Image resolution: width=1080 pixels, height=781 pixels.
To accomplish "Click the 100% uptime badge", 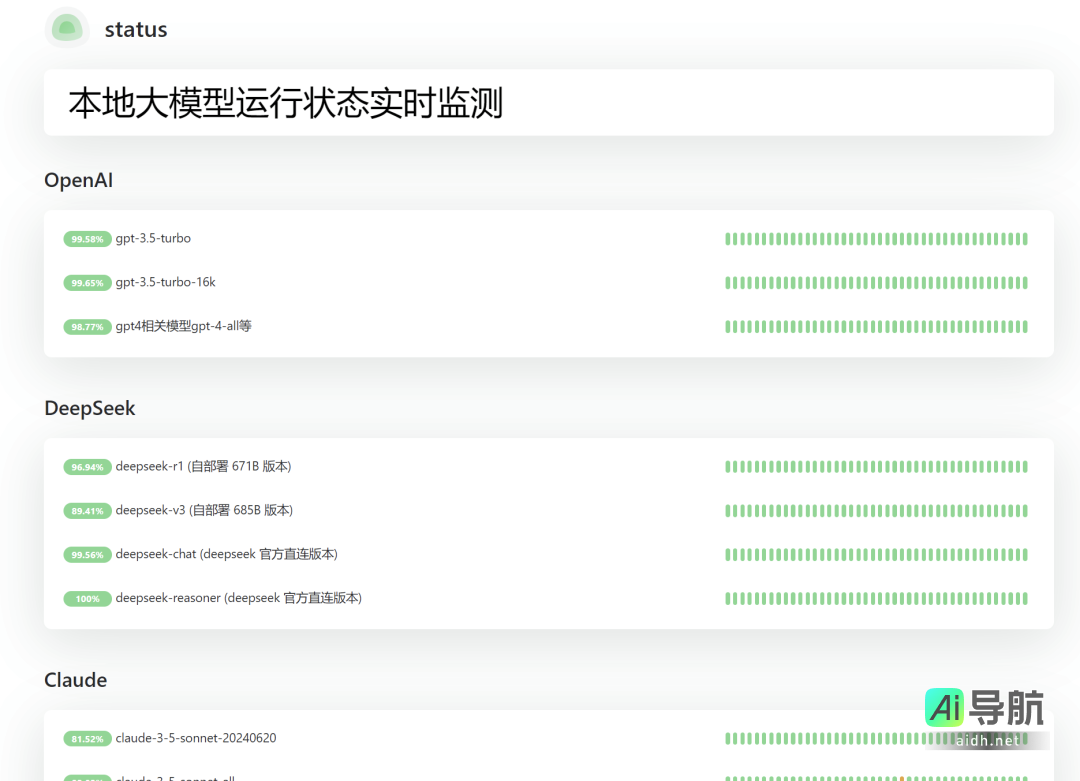I will 87,598.
